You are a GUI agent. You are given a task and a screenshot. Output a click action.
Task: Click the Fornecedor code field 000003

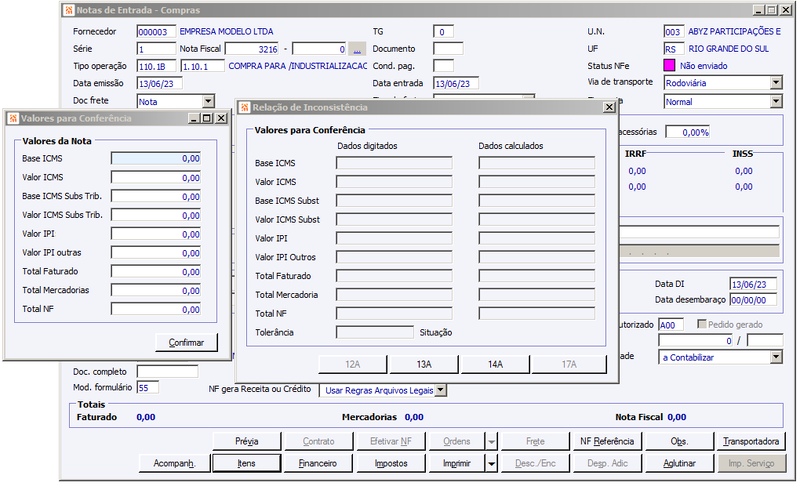tap(156, 32)
